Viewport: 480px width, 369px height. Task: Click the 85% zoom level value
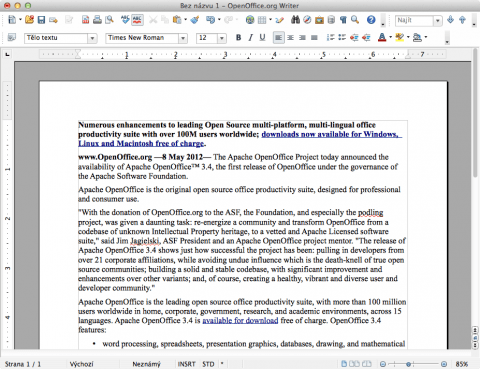pyautogui.click(x=462, y=364)
